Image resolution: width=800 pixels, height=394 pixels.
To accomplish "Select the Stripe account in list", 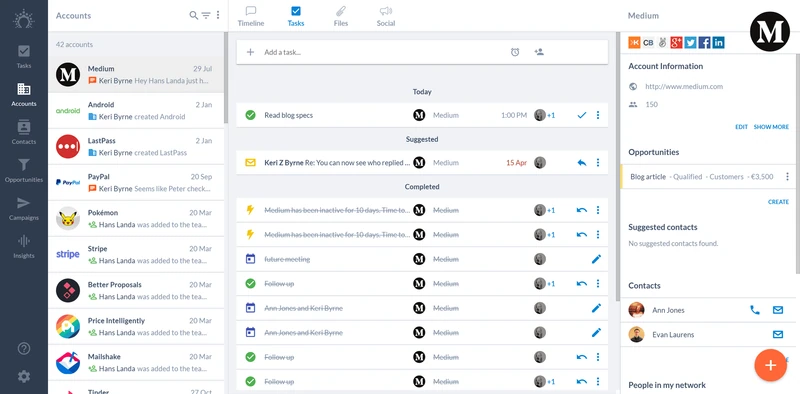I will point(136,255).
